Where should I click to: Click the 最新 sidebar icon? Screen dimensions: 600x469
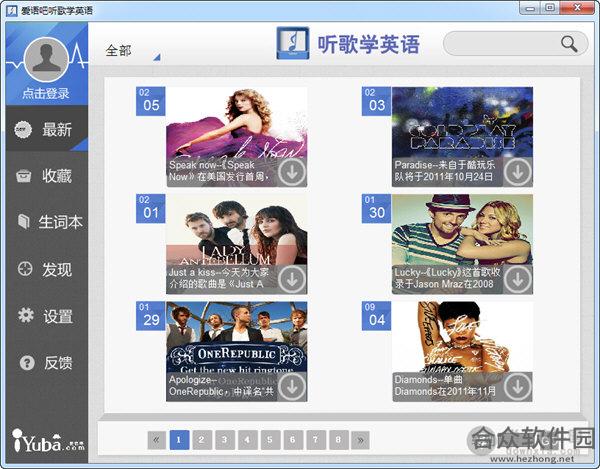[23, 130]
